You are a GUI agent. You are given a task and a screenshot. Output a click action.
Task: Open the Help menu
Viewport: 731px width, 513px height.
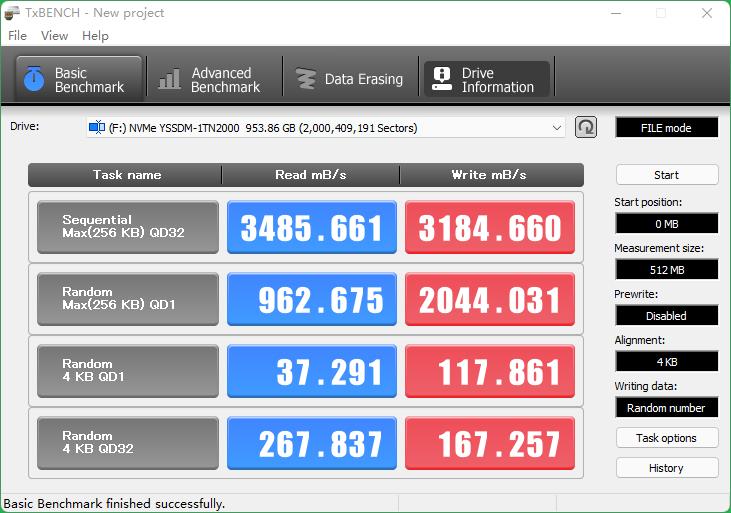[95, 36]
